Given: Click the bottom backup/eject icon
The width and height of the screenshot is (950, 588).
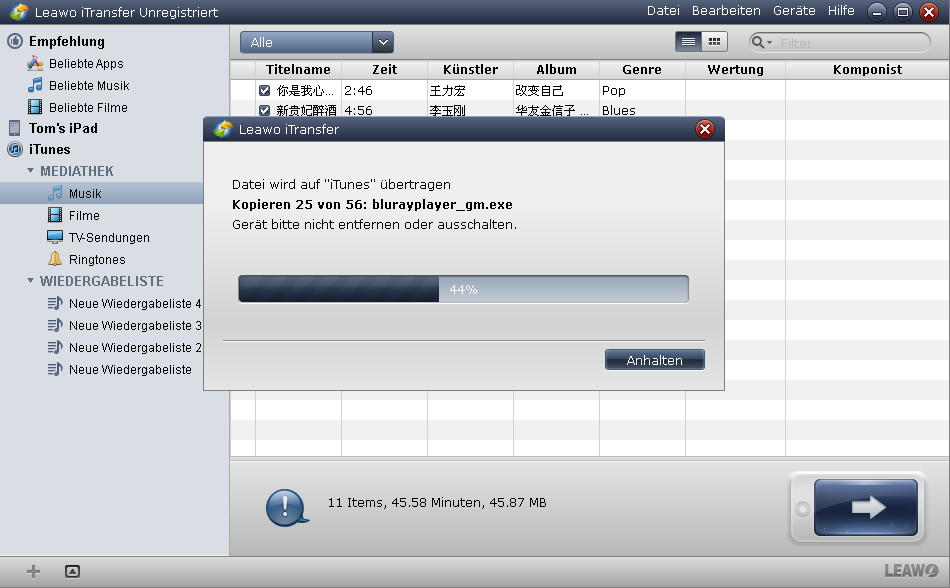Looking at the screenshot, I should [72, 571].
